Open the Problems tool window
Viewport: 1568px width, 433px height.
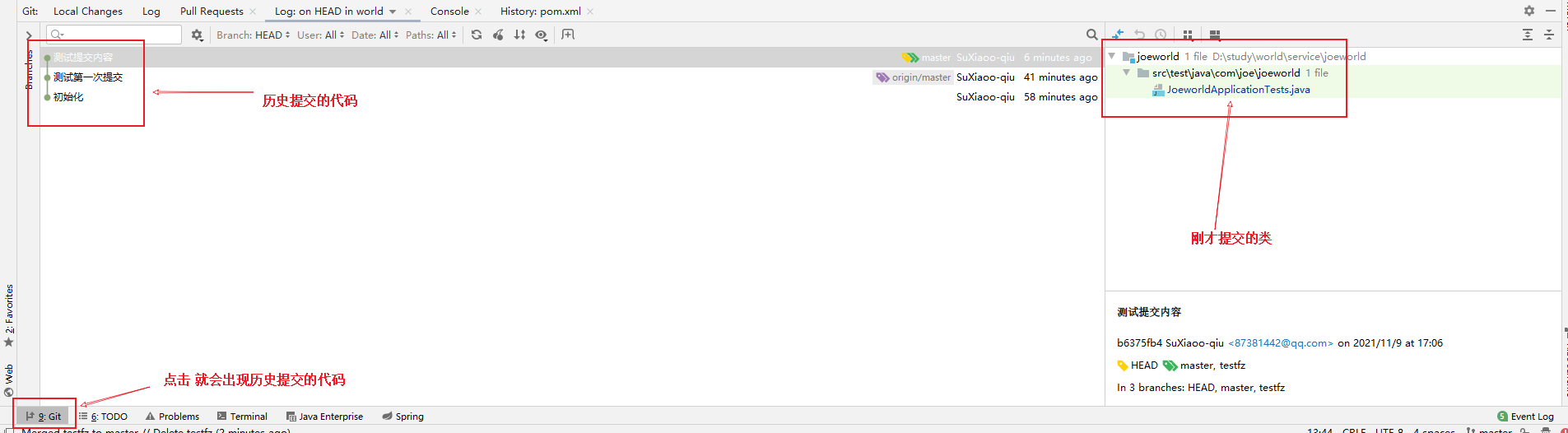click(x=172, y=417)
